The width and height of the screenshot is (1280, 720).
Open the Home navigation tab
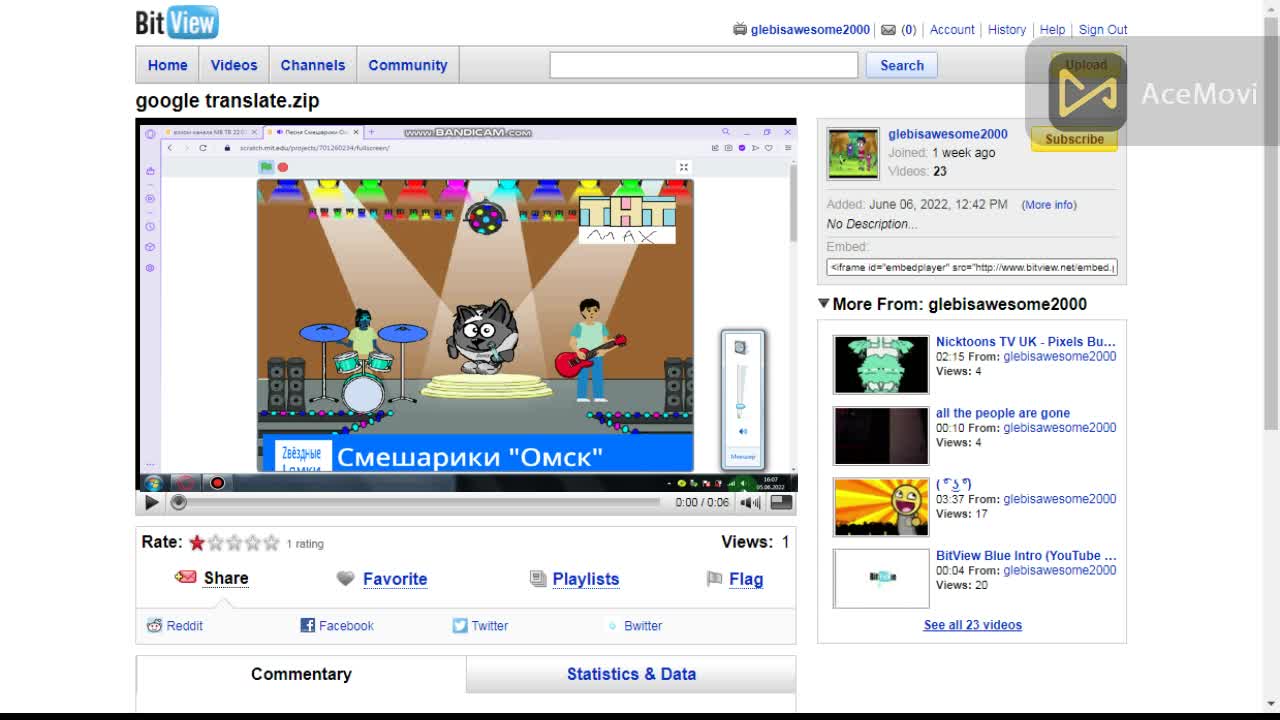(168, 65)
